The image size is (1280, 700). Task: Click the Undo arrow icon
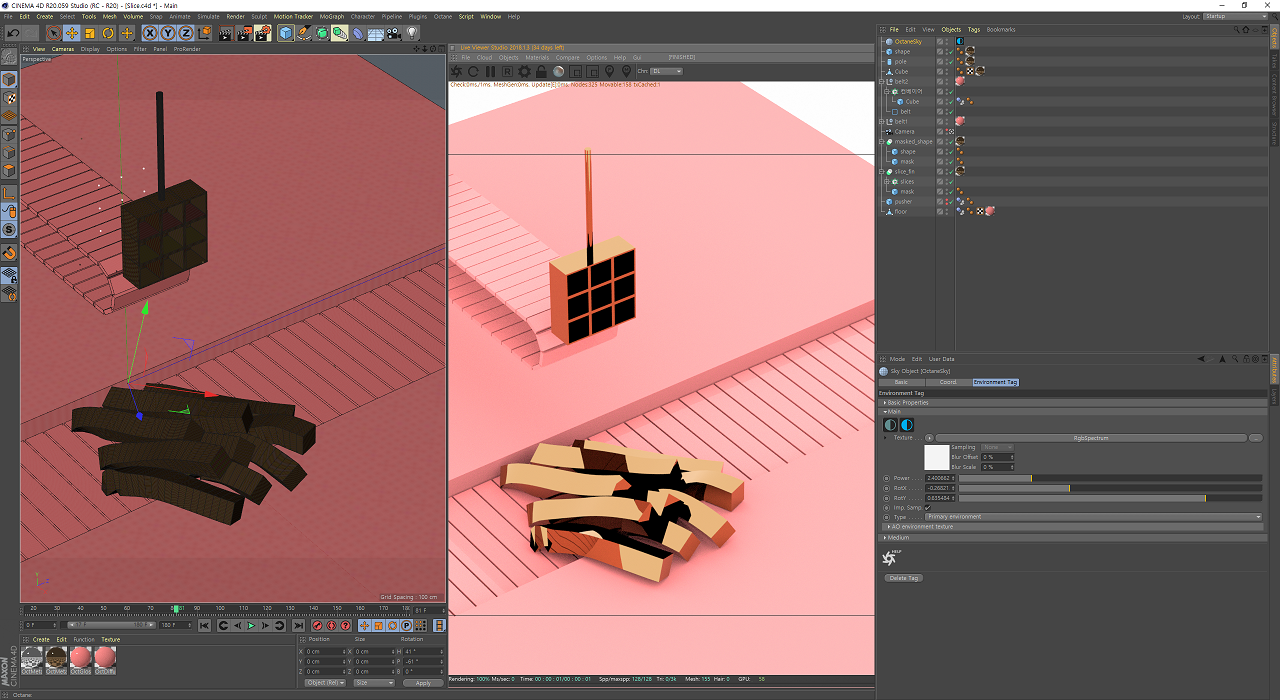13,33
